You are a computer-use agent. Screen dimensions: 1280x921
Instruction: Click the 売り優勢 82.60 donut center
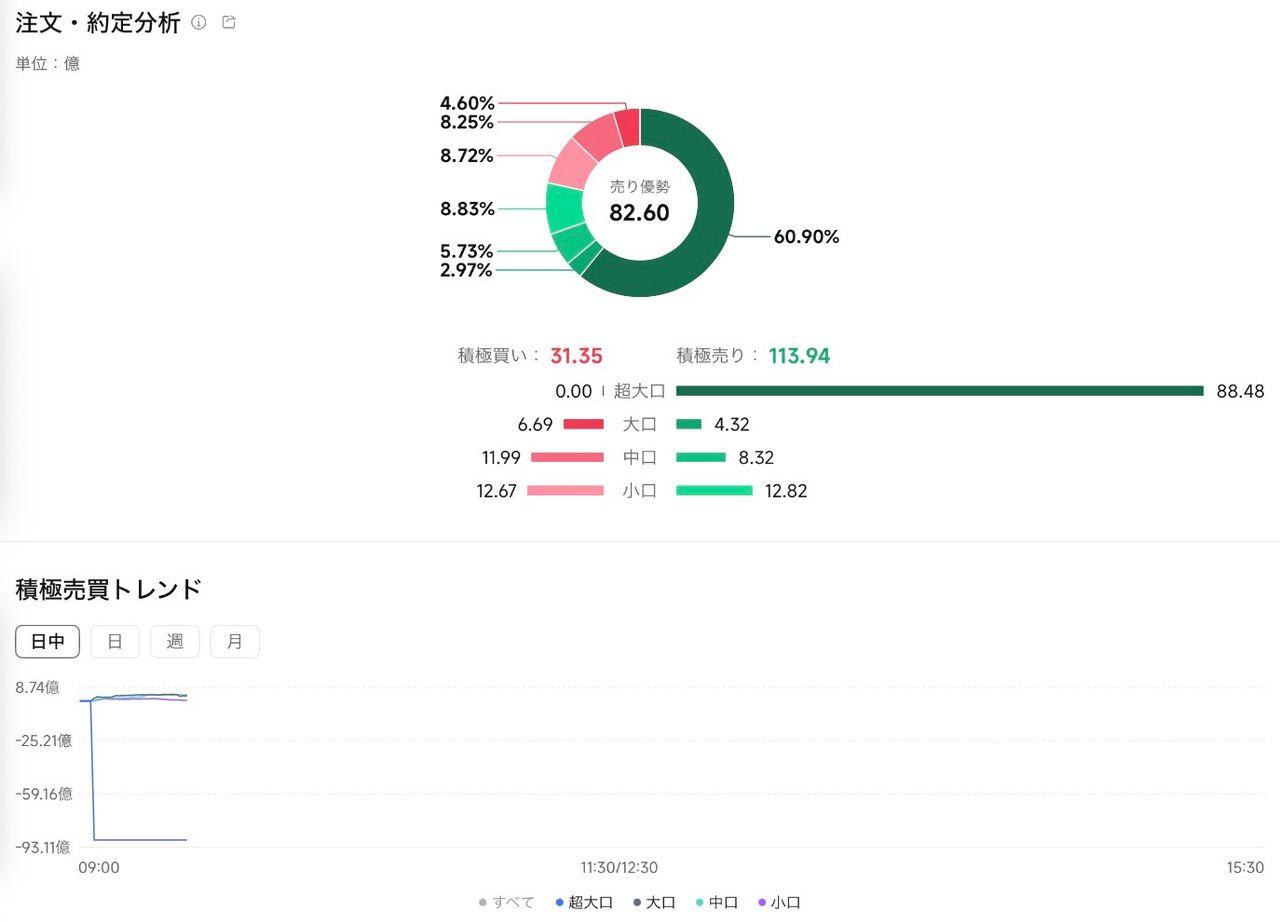(640, 203)
